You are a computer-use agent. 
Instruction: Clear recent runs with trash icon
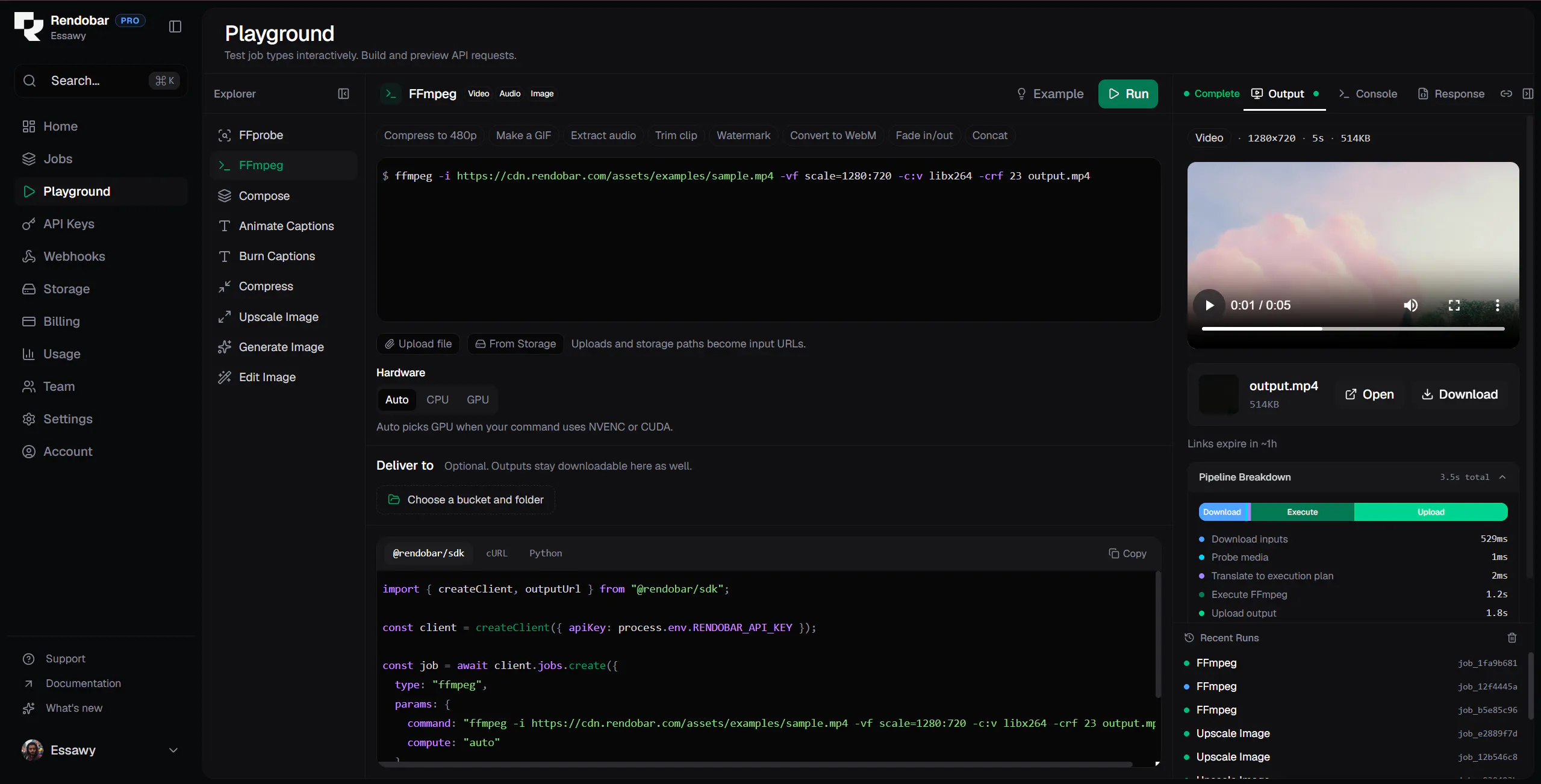[1511, 638]
